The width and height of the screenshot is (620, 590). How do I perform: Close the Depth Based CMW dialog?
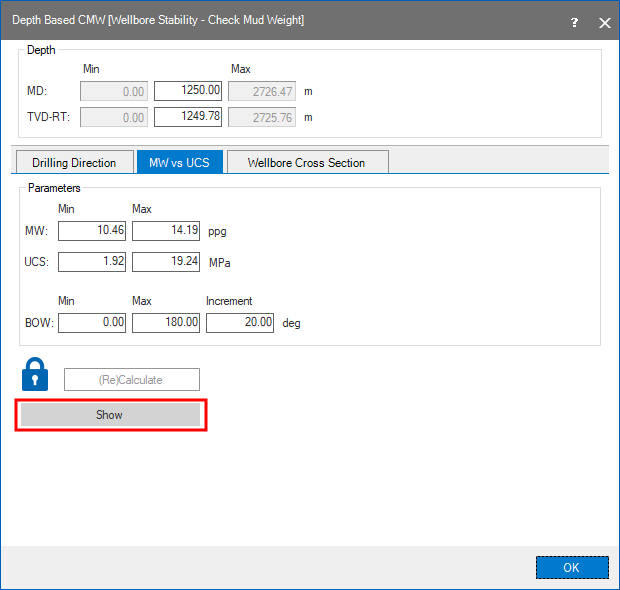(x=603, y=21)
